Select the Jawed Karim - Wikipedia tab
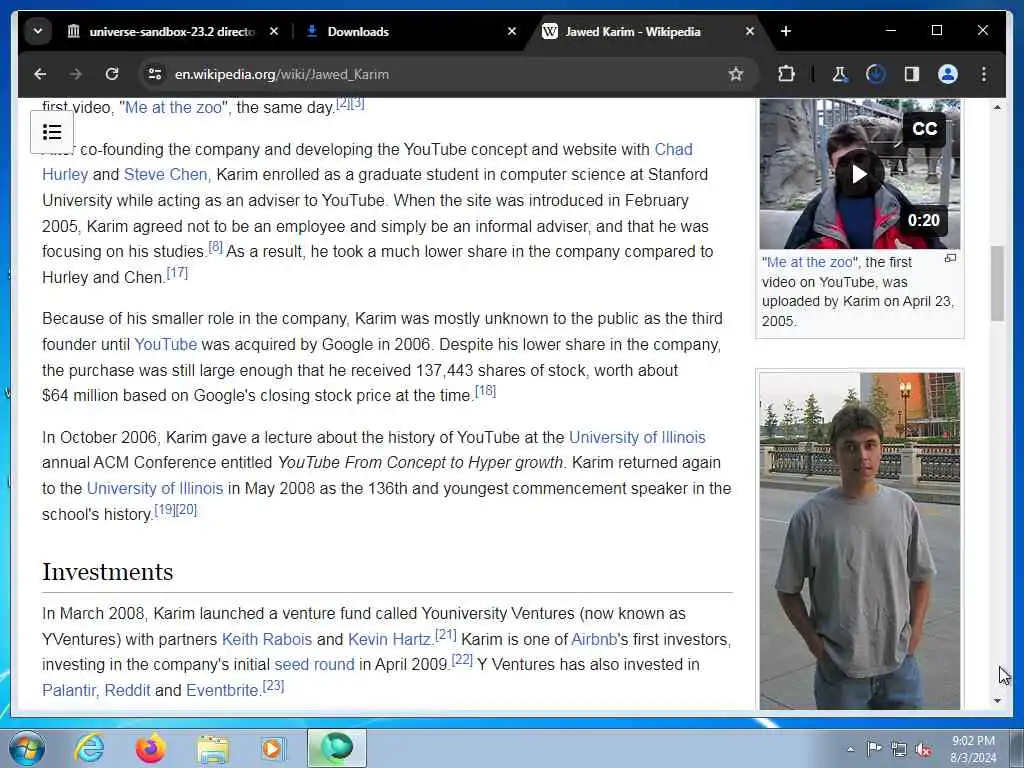The height and width of the screenshot is (768, 1024). point(632,31)
